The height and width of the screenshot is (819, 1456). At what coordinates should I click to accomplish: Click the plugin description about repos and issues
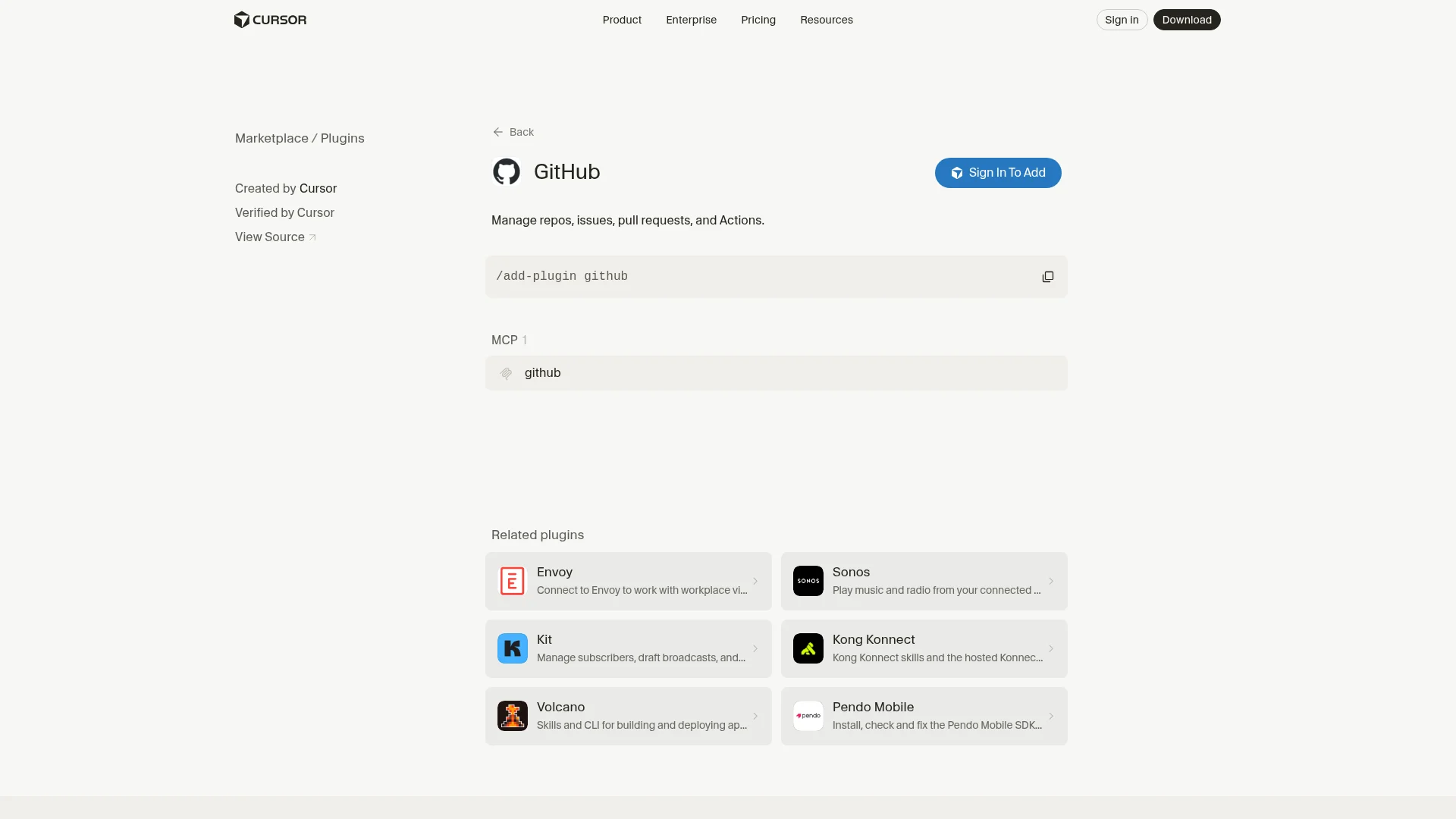[628, 220]
